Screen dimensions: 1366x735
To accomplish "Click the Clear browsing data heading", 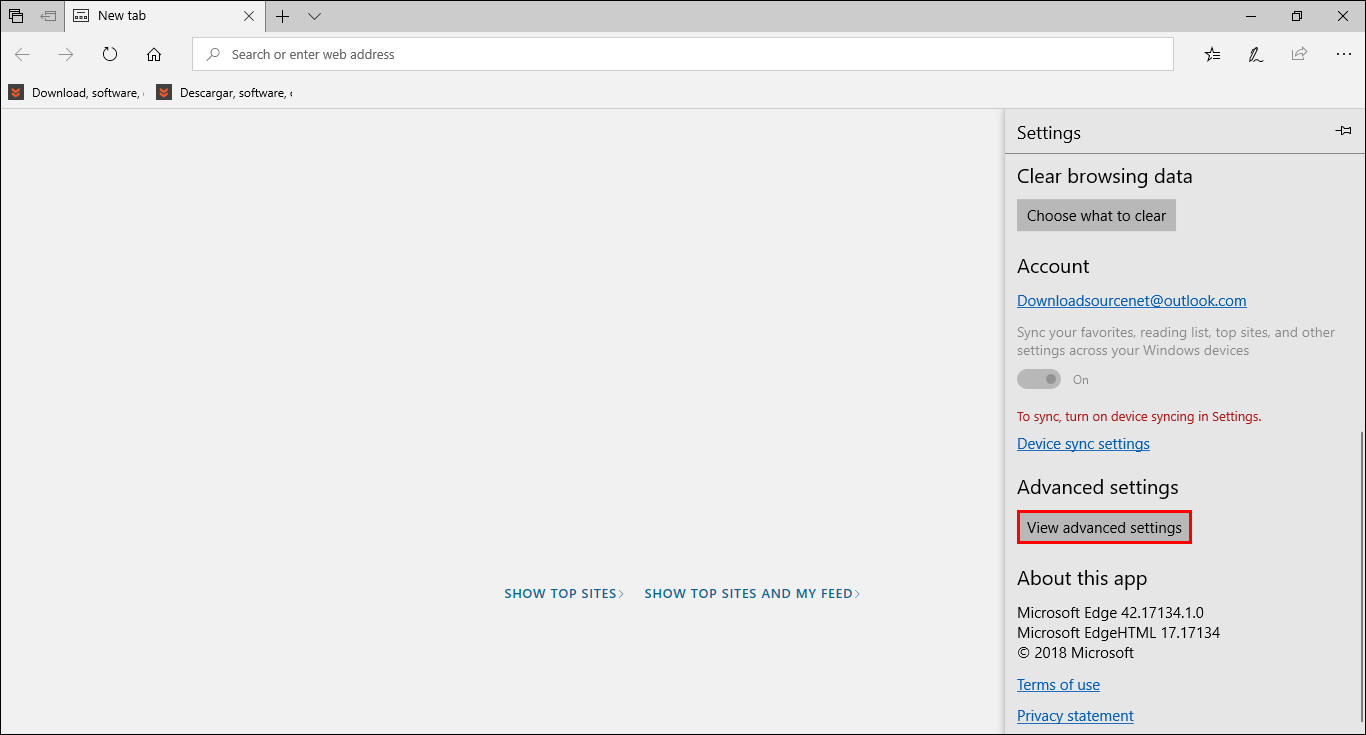I will tap(1104, 176).
